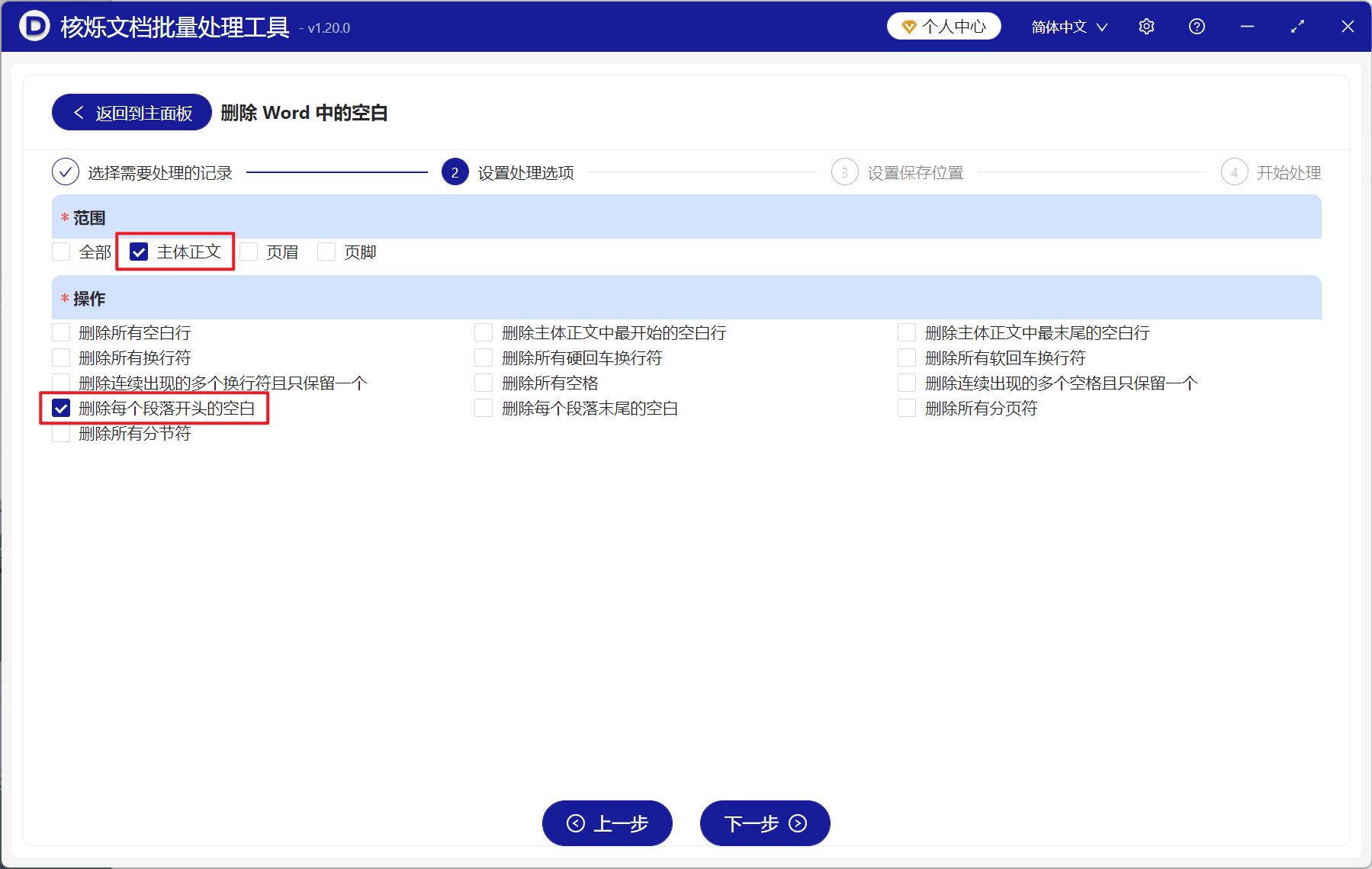Click the 上一步 button
1372x869 pixels.
[x=607, y=824]
